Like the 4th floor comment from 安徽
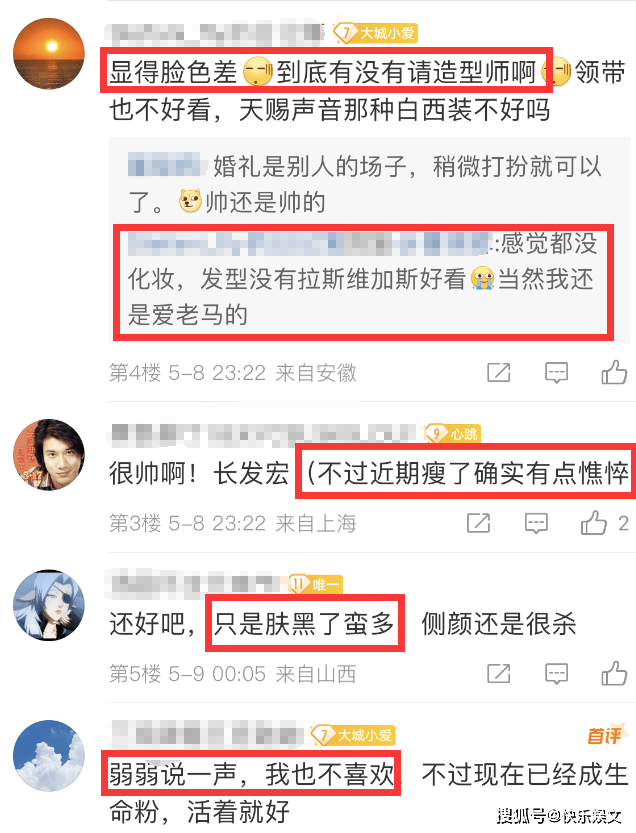Viewport: 636px width, 833px height. tap(614, 372)
